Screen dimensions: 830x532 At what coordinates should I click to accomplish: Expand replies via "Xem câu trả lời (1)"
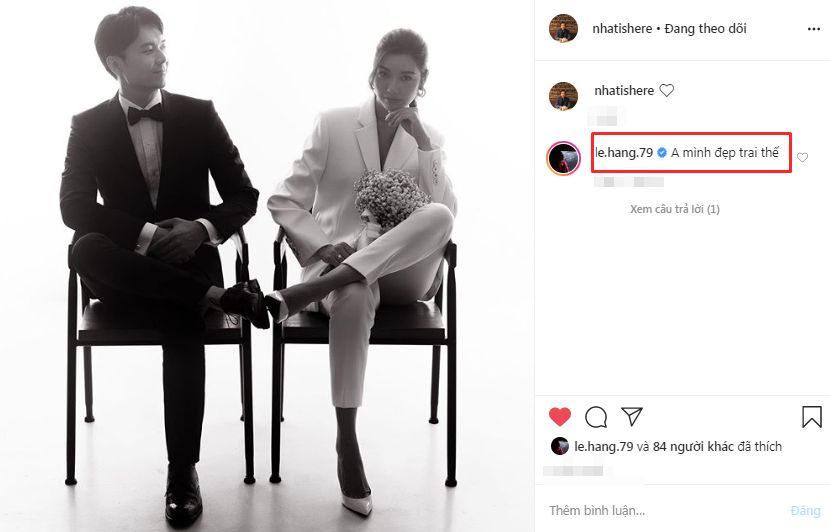point(674,209)
